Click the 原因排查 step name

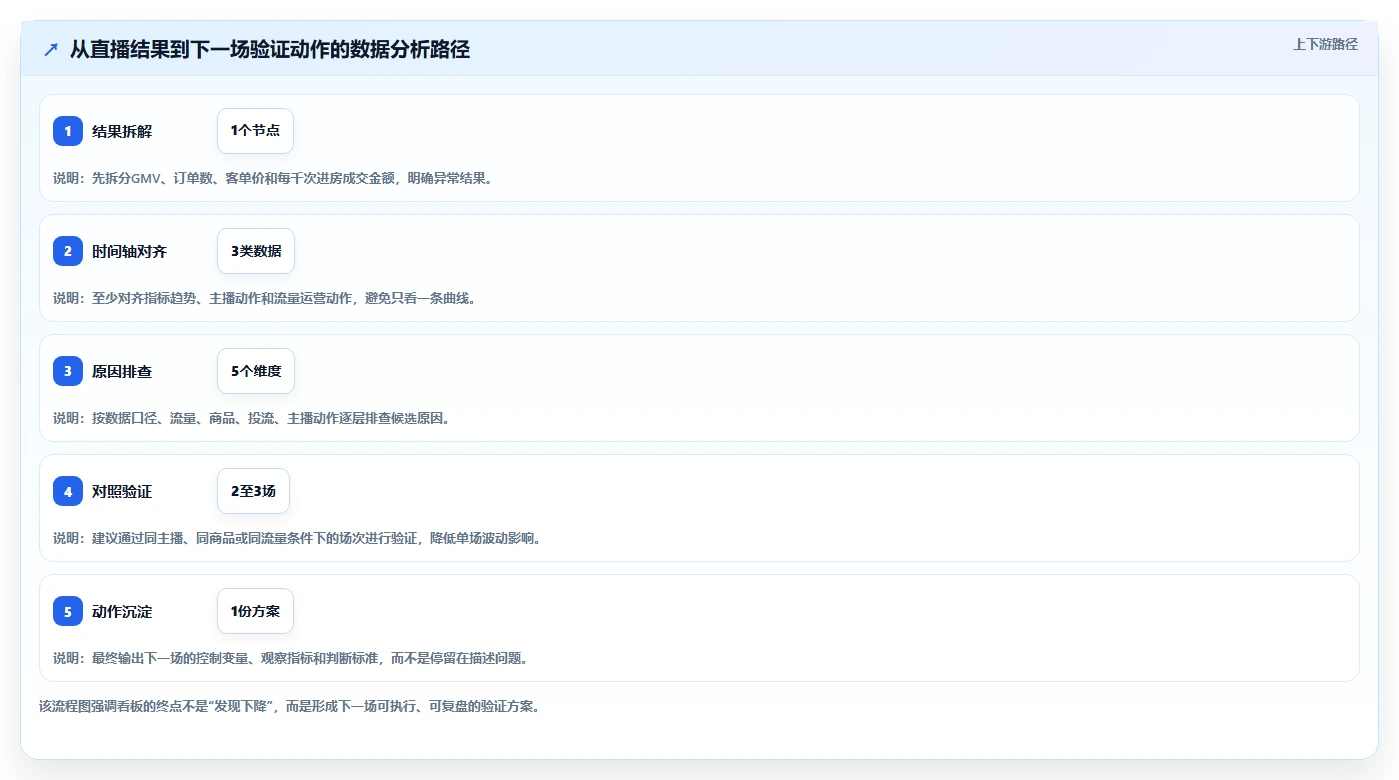[122, 371]
